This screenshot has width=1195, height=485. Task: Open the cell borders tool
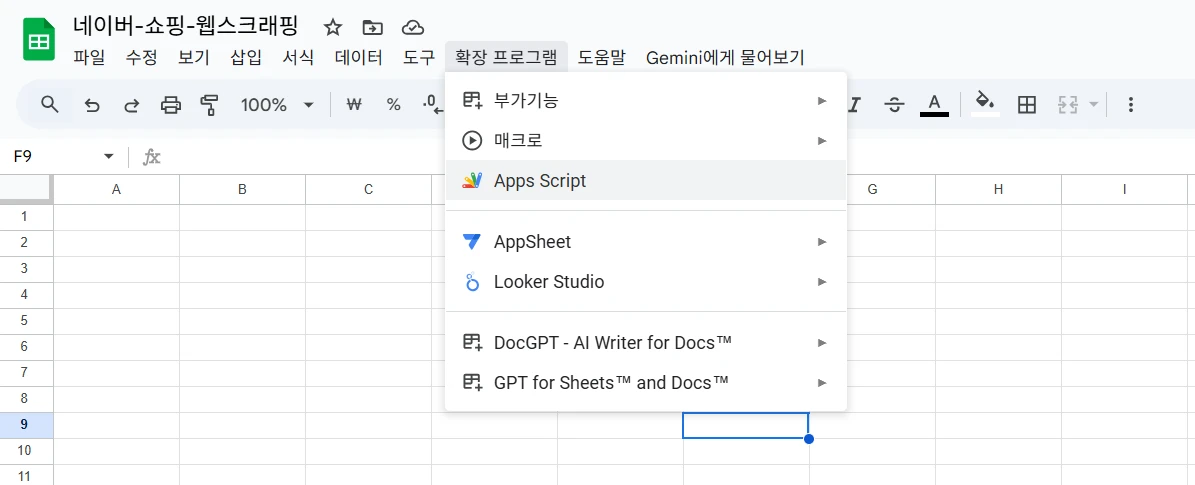tap(1026, 105)
